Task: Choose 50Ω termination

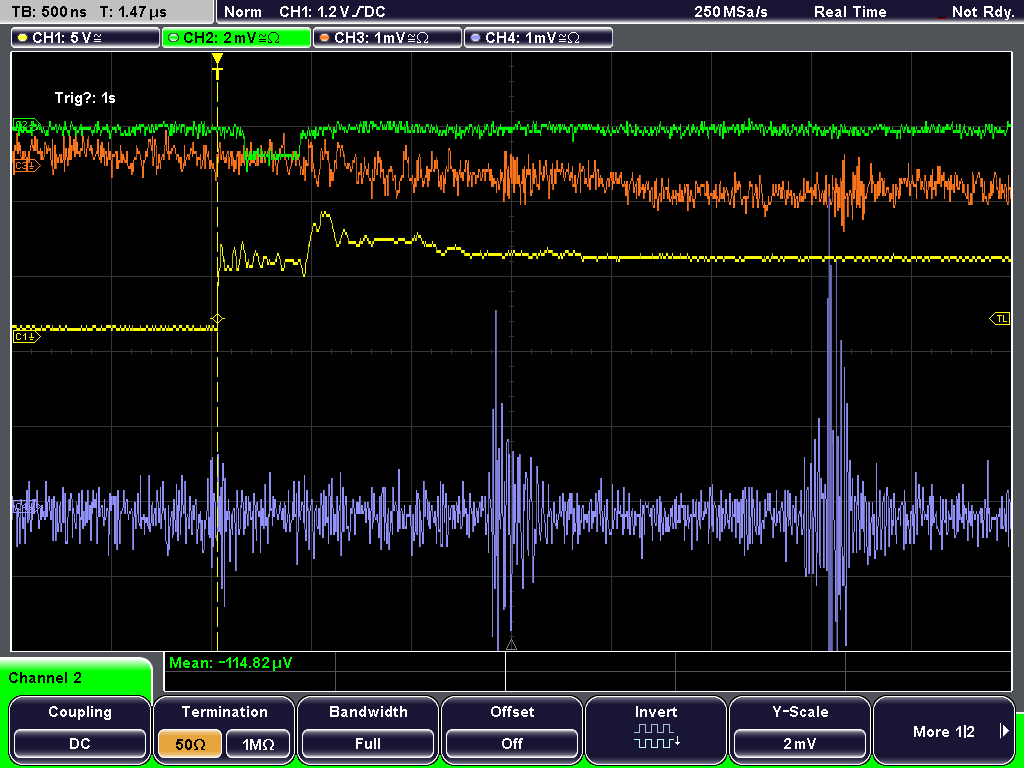Action: click(x=189, y=744)
